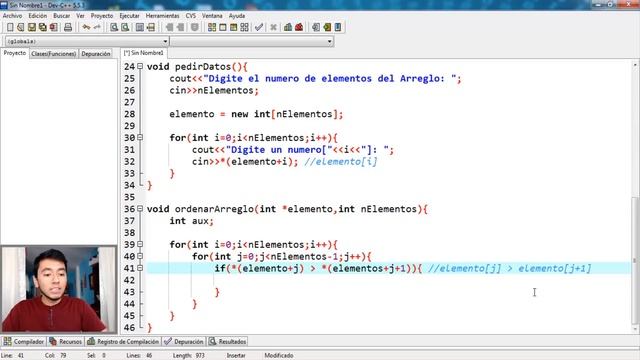Click the Replace magnifier icon
Image resolution: width=640 pixels, height=360 pixels.
125,27
